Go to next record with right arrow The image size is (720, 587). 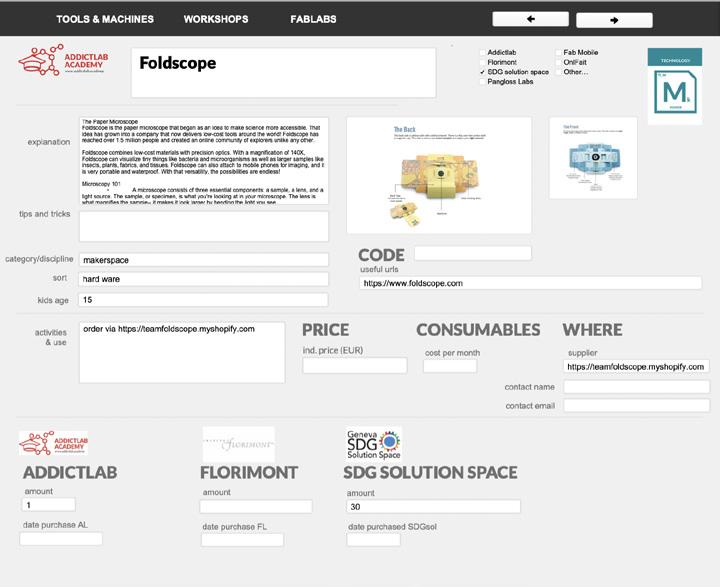click(x=614, y=20)
